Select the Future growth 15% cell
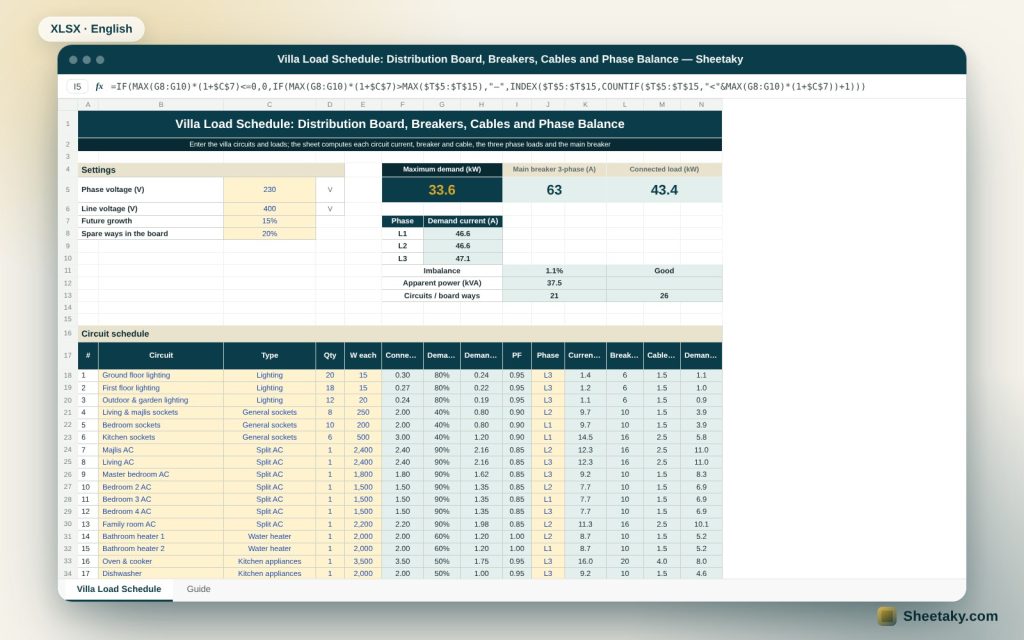 click(269, 221)
